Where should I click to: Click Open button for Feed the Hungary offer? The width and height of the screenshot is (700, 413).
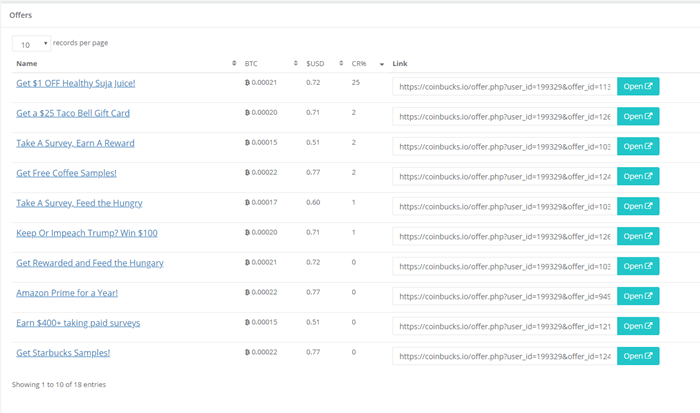[638, 266]
